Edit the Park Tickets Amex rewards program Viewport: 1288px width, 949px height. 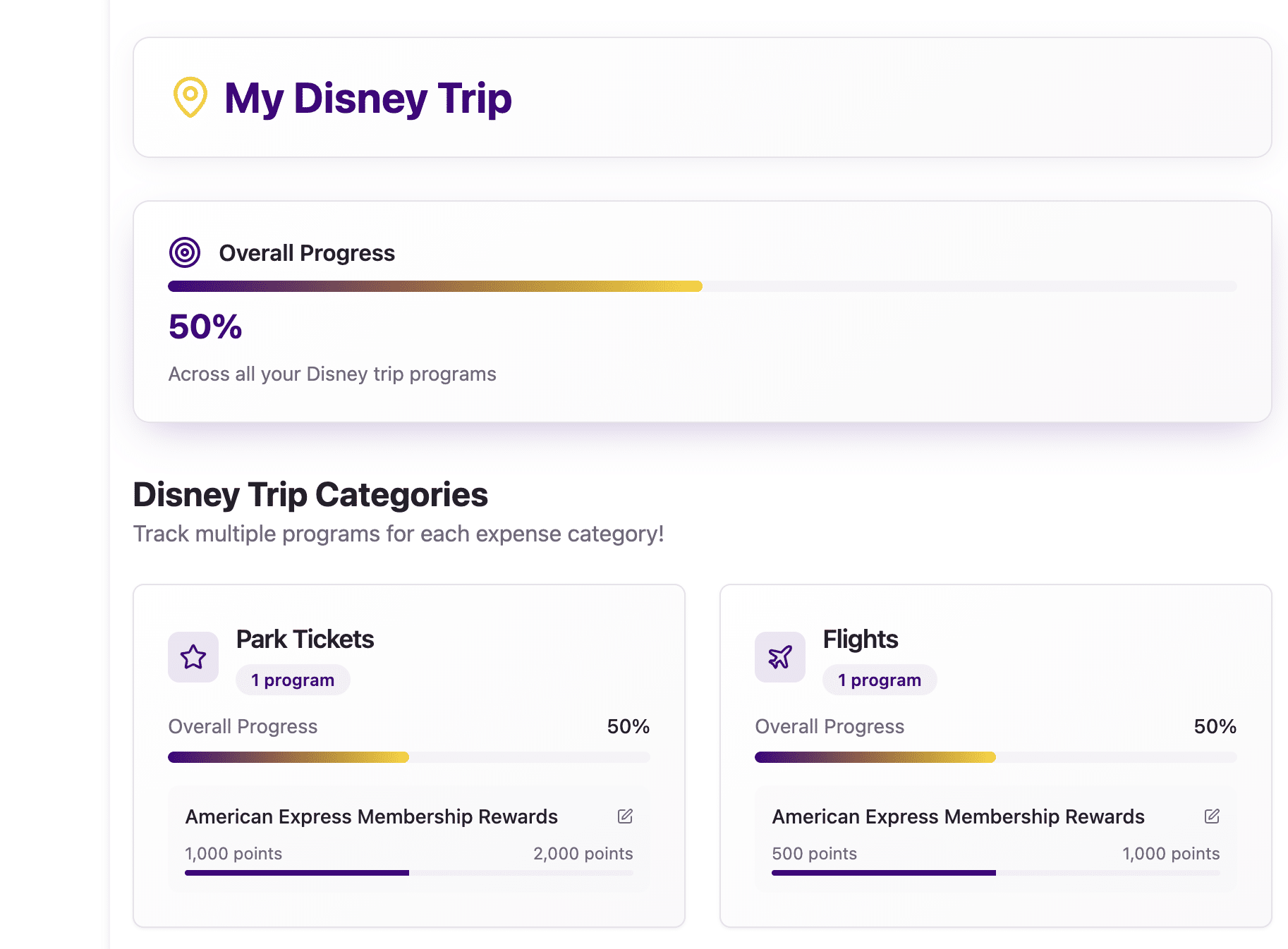(625, 816)
